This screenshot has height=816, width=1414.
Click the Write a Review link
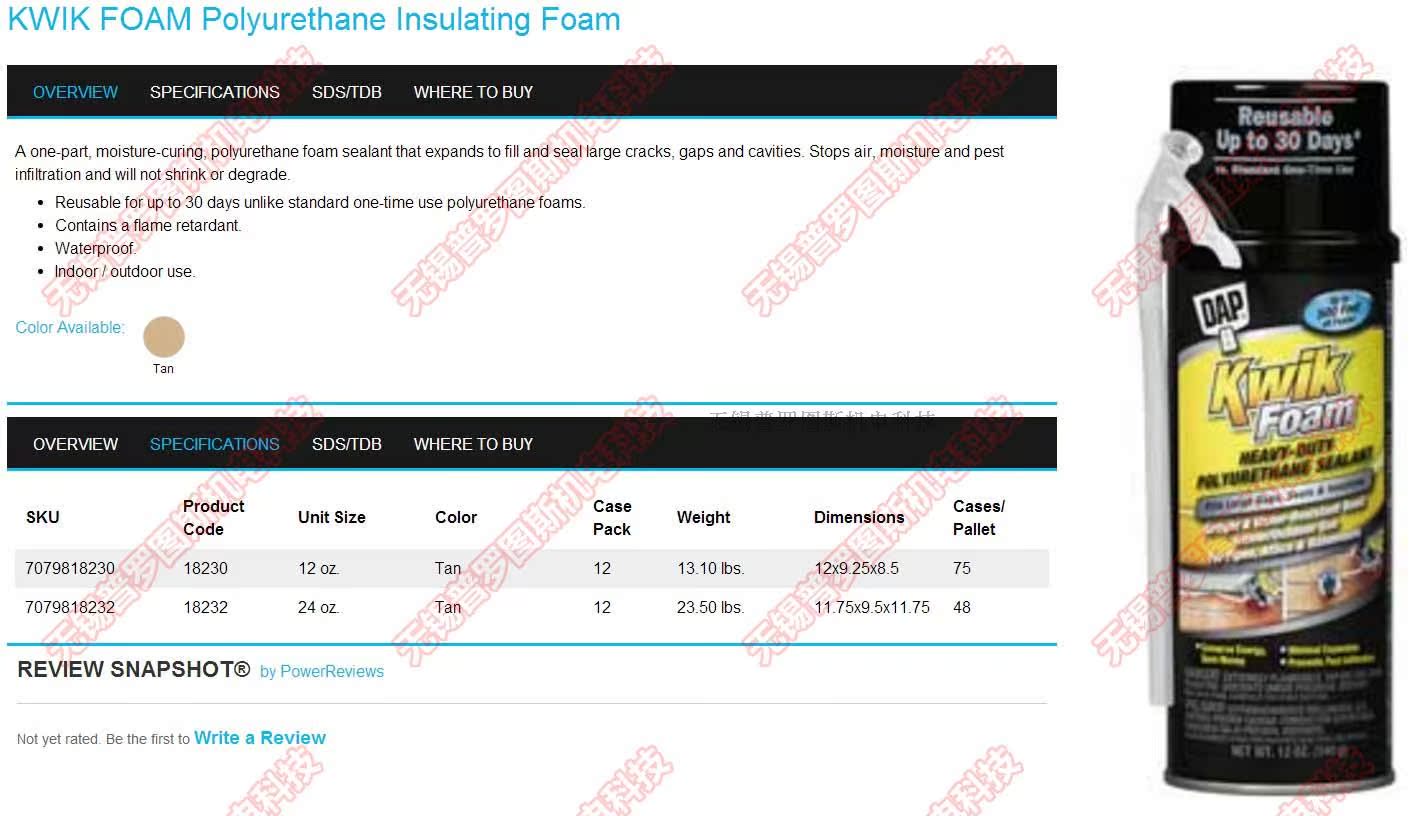(260, 738)
